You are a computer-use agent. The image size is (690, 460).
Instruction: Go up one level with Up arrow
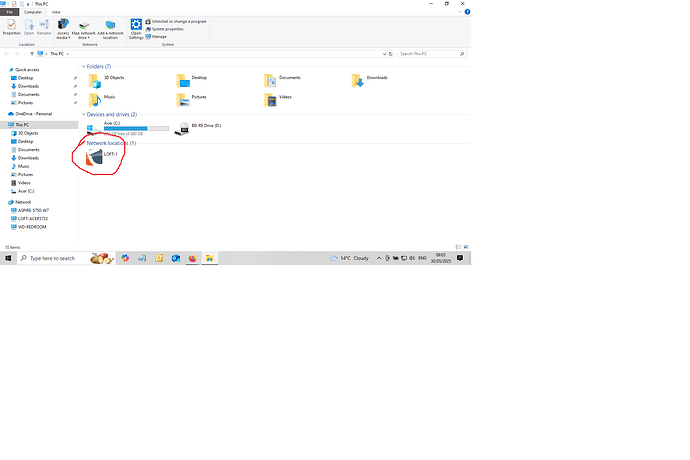tap(32, 54)
